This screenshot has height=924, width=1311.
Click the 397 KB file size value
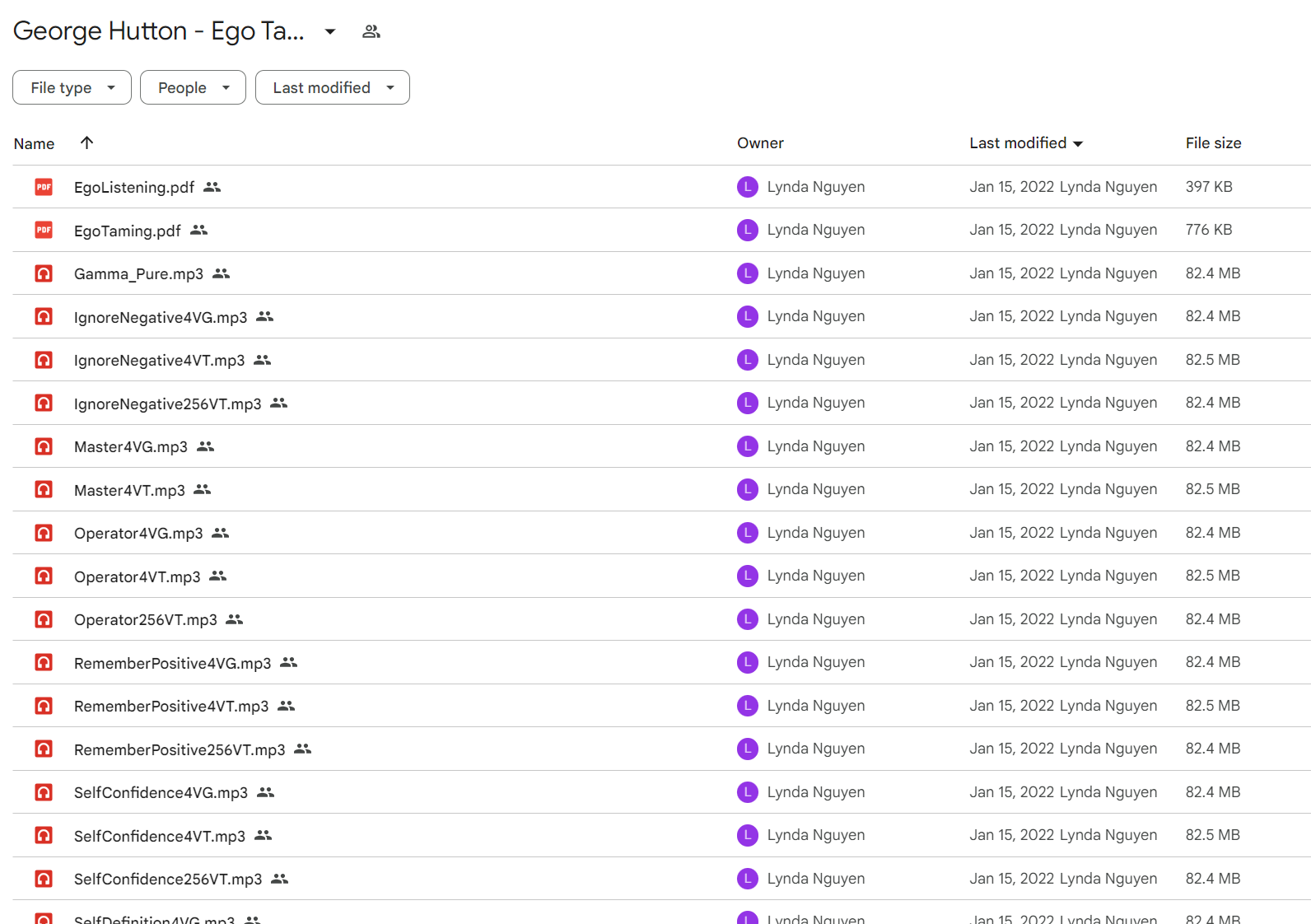(1209, 187)
